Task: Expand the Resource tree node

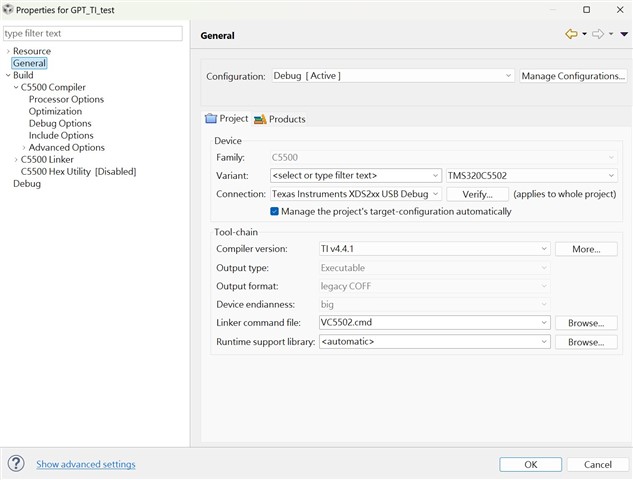Action: 8,51
